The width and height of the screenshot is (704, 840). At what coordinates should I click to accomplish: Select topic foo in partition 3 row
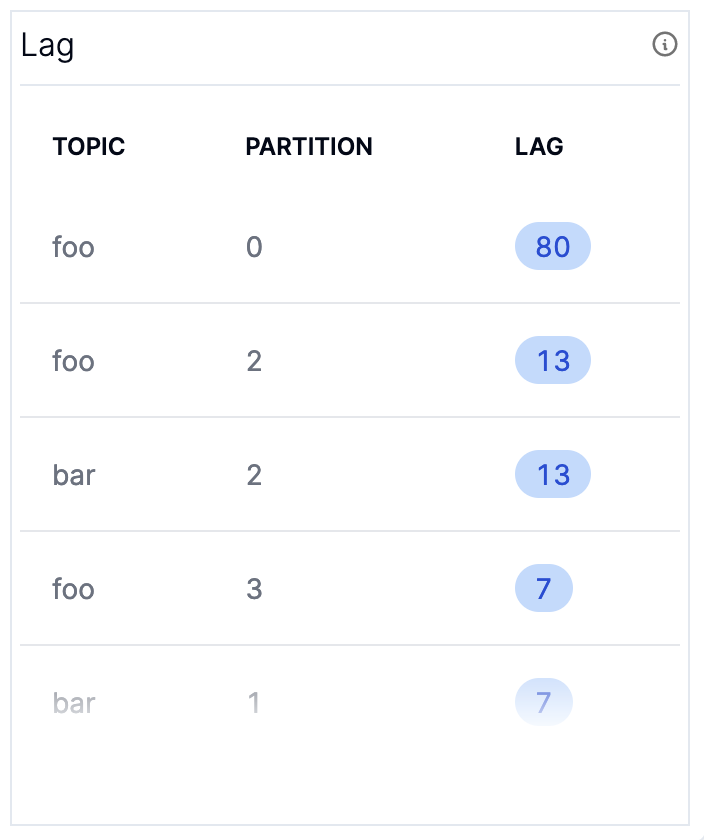(73, 589)
